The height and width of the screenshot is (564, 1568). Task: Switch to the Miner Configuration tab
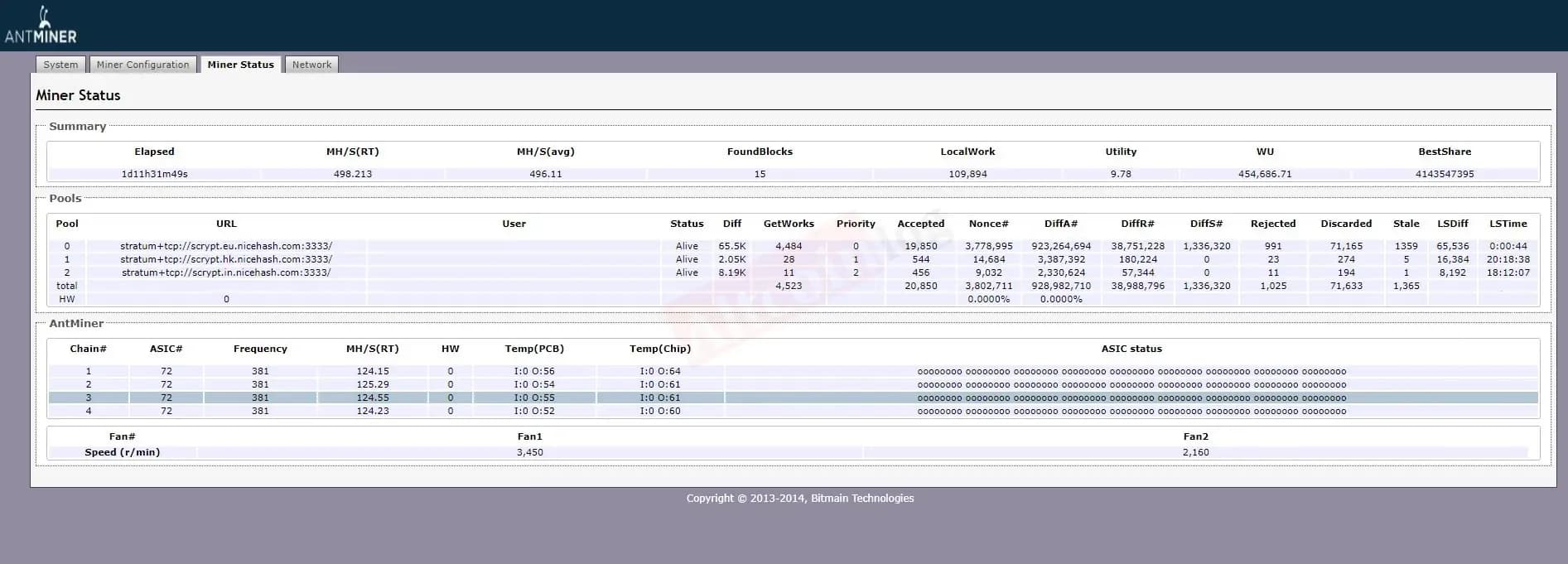point(143,65)
